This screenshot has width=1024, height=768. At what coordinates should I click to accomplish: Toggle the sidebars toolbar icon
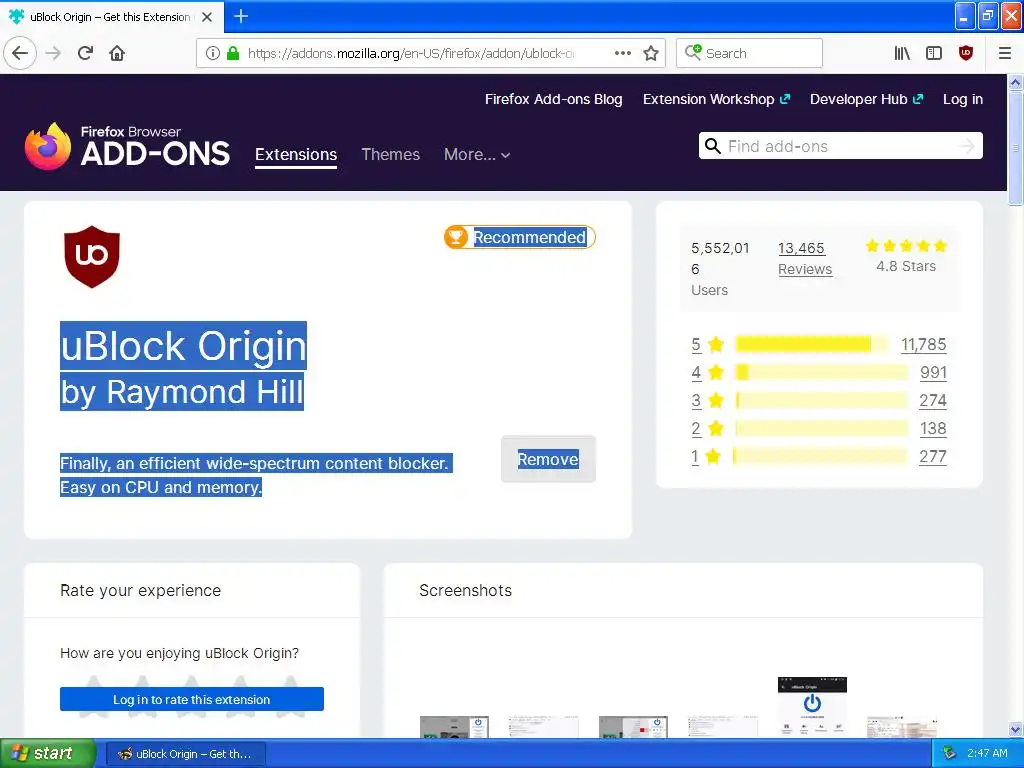(934, 53)
